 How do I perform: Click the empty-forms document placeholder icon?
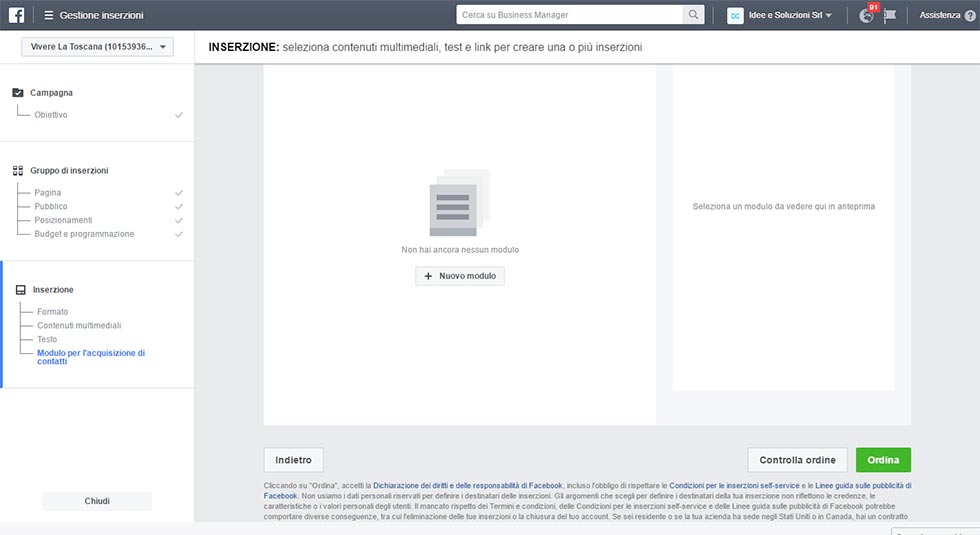coord(459,202)
